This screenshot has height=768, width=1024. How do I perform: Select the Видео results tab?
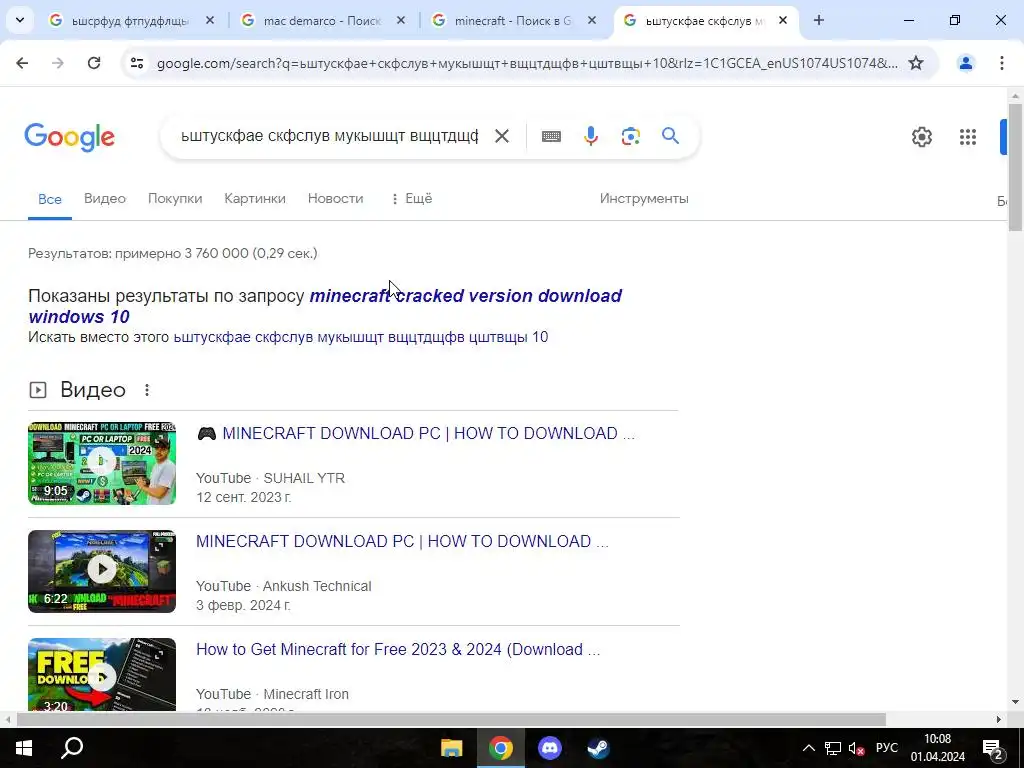pos(104,199)
